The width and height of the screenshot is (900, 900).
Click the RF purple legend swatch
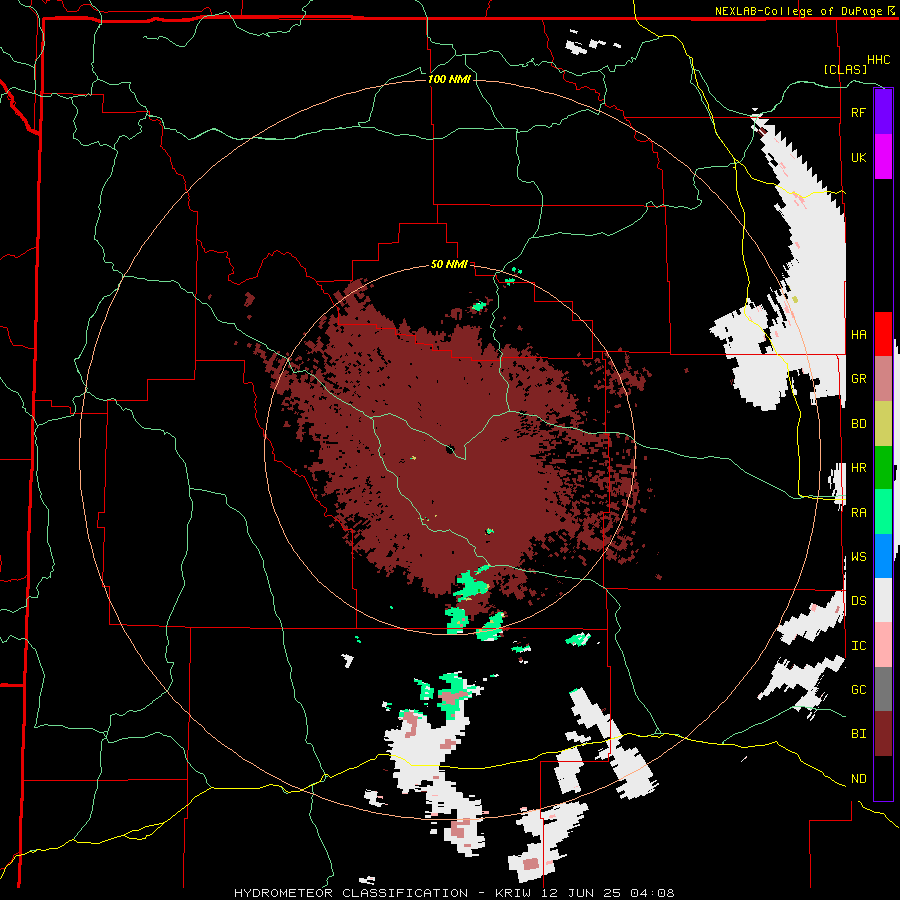click(883, 112)
